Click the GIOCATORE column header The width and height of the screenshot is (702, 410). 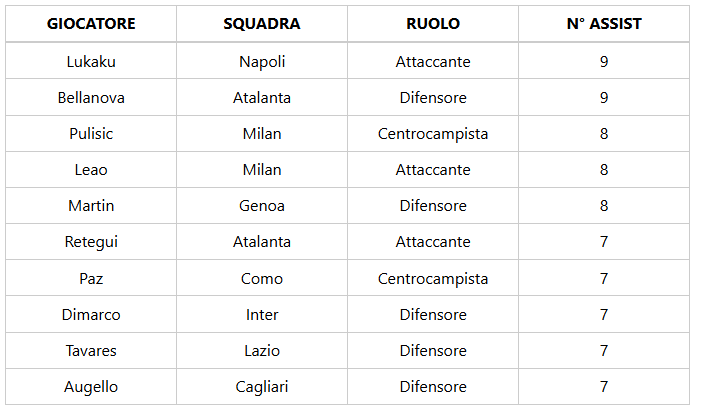tap(91, 24)
